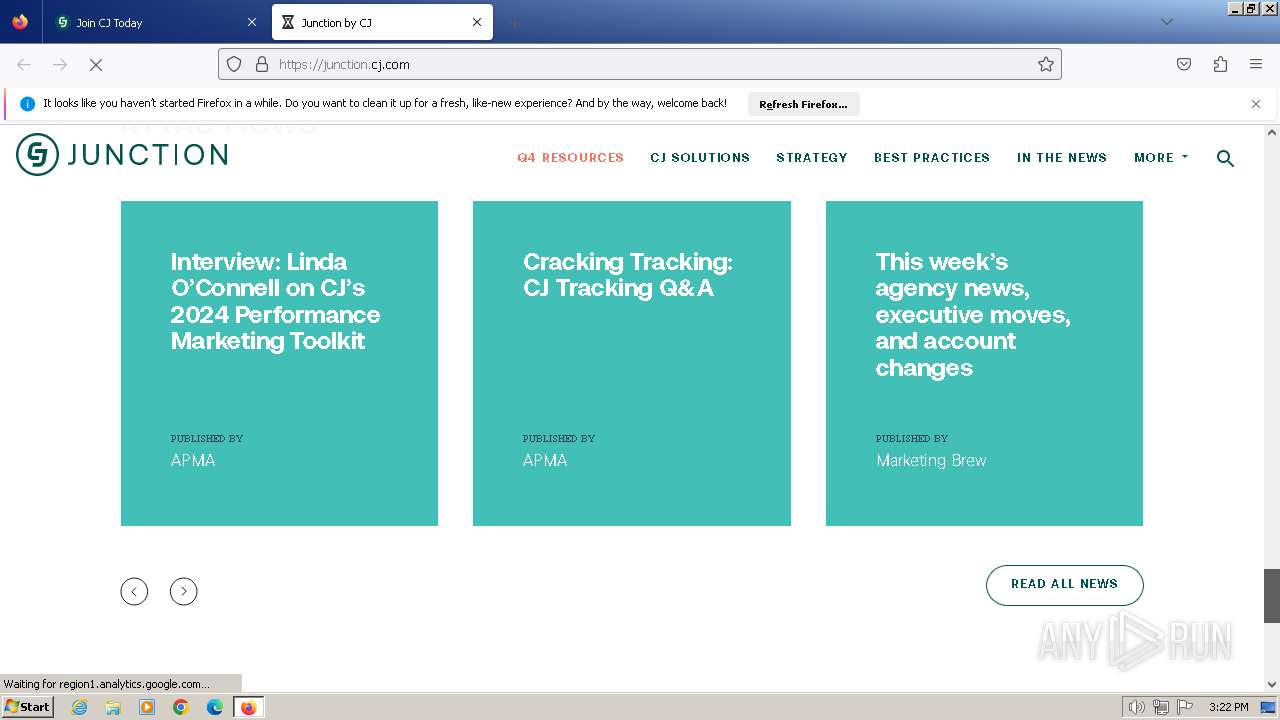Click Marketing Brew publisher name
This screenshot has height=720, width=1280.
pyautogui.click(x=931, y=461)
